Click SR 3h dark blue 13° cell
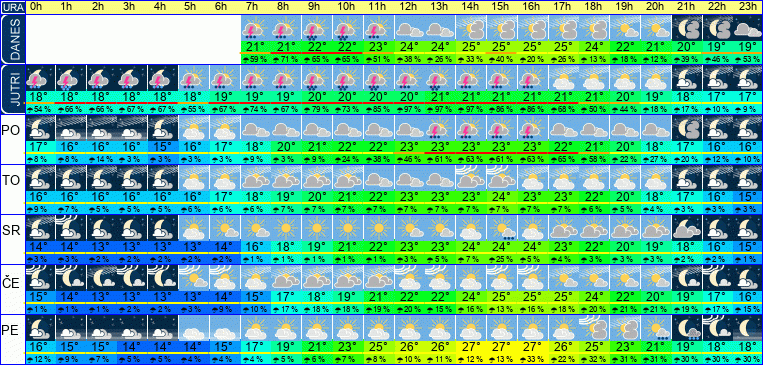Image resolution: width=763 pixels, height=365 pixels. click(x=131, y=246)
